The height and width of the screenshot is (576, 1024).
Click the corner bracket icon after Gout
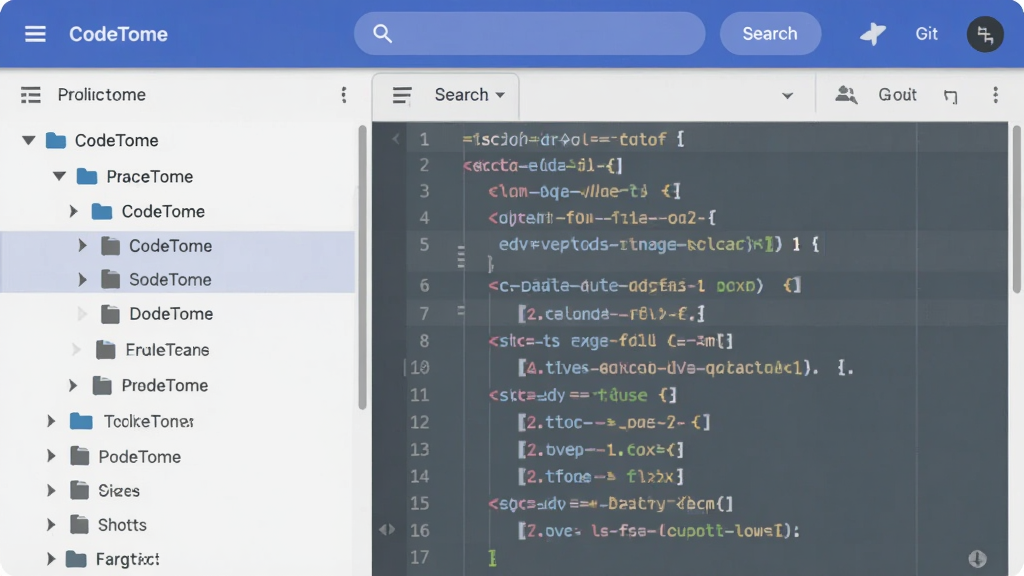pyautogui.click(x=950, y=97)
